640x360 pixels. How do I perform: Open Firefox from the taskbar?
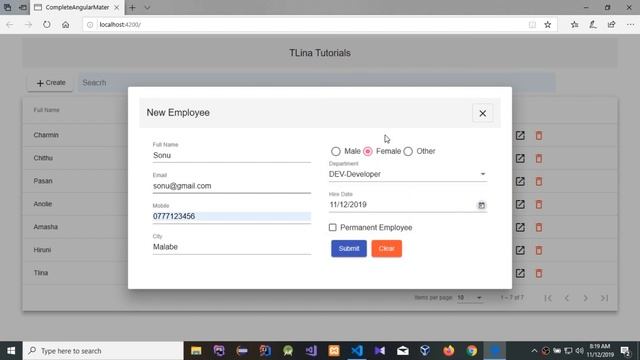[449, 351]
